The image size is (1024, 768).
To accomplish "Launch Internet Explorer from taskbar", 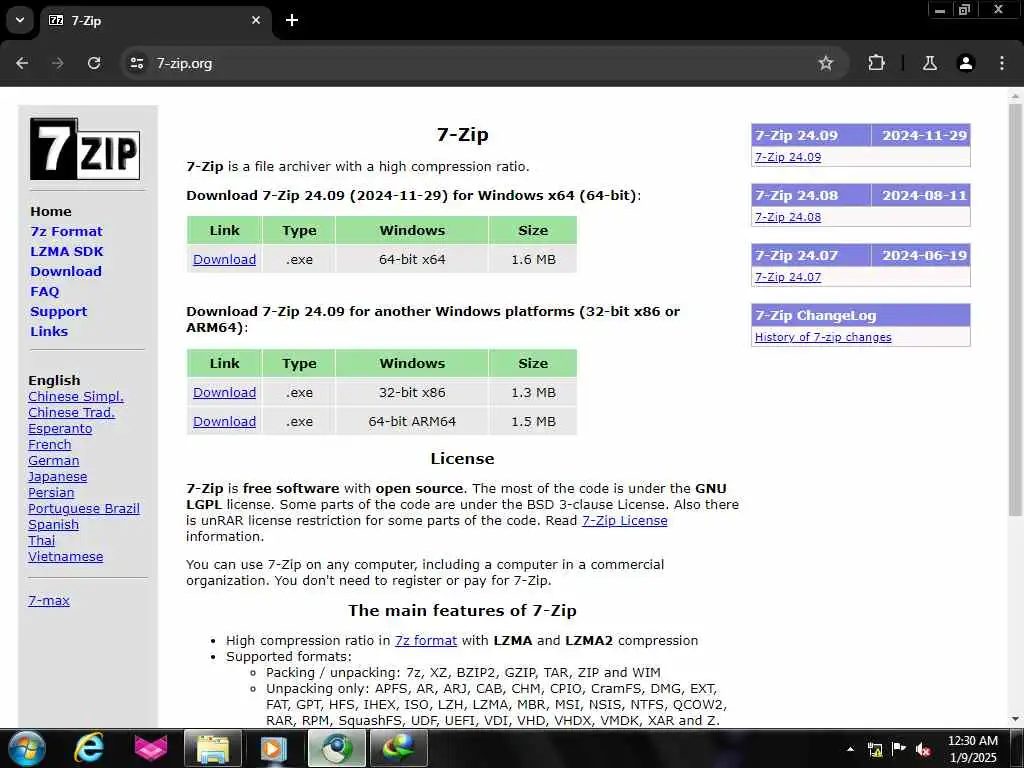I will tap(88, 748).
